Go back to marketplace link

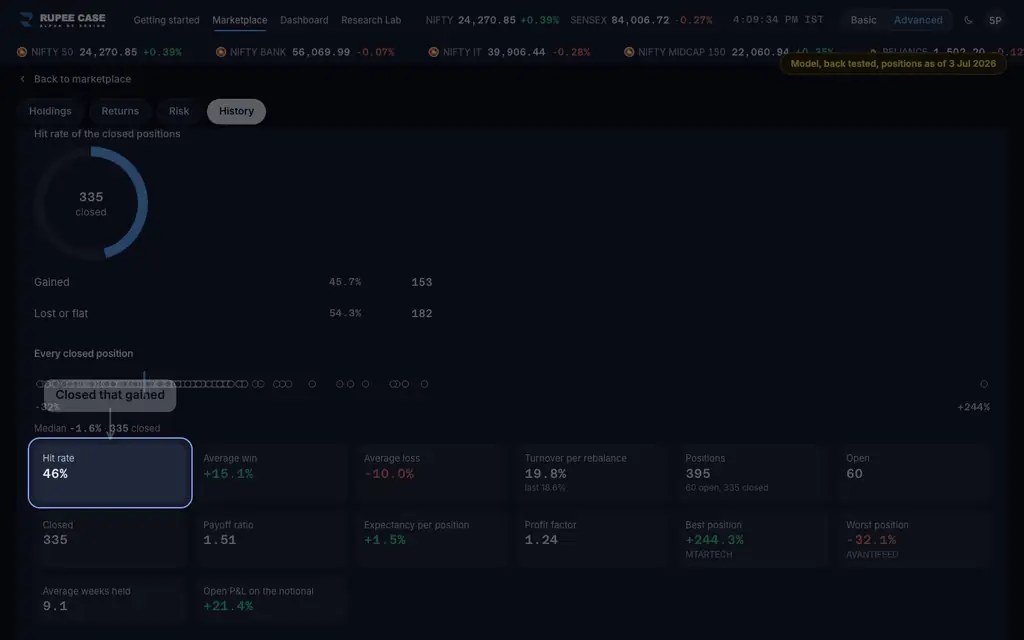click(82, 79)
